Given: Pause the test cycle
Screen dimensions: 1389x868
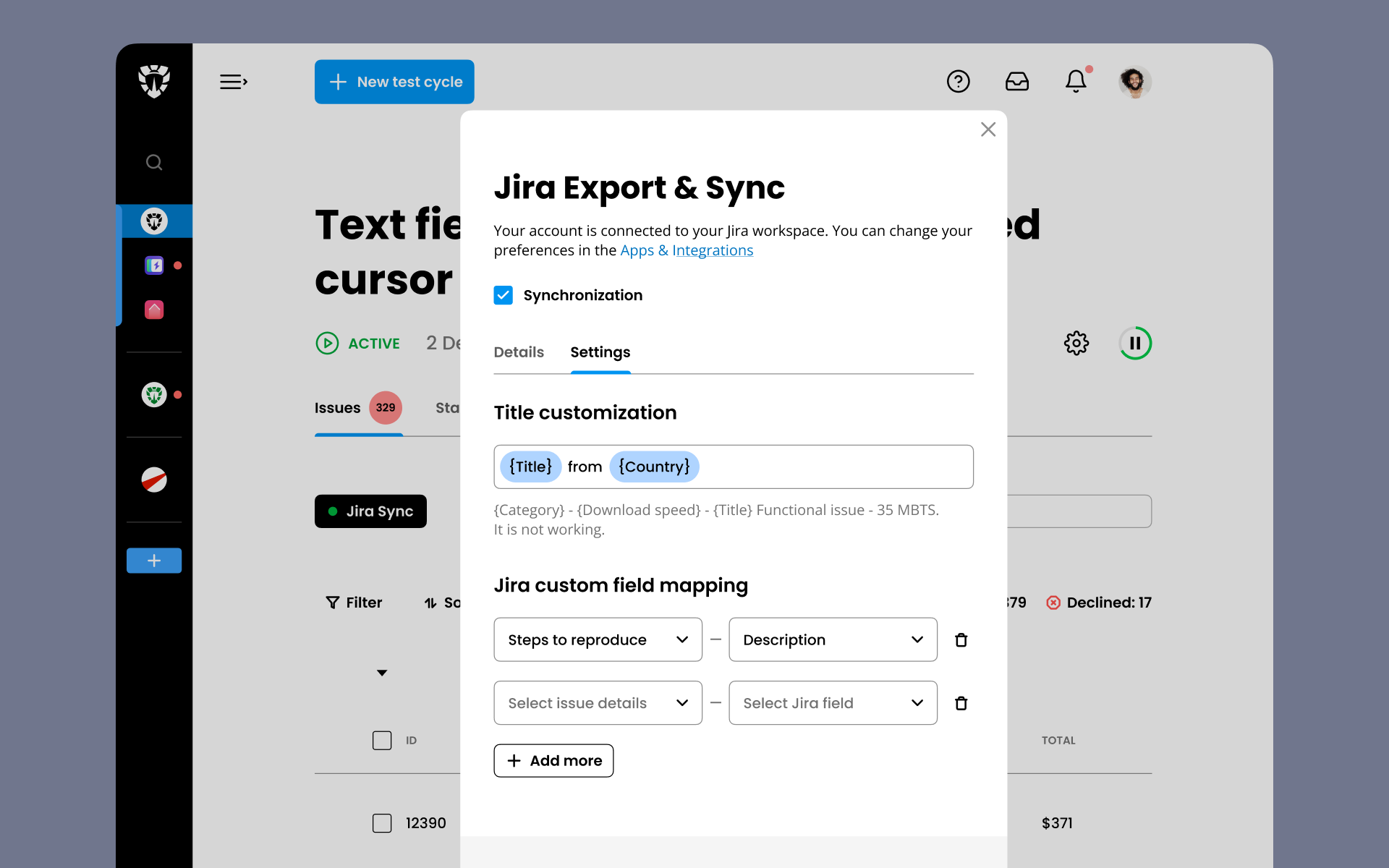Looking at the screenshot, I should point(1135,343).
